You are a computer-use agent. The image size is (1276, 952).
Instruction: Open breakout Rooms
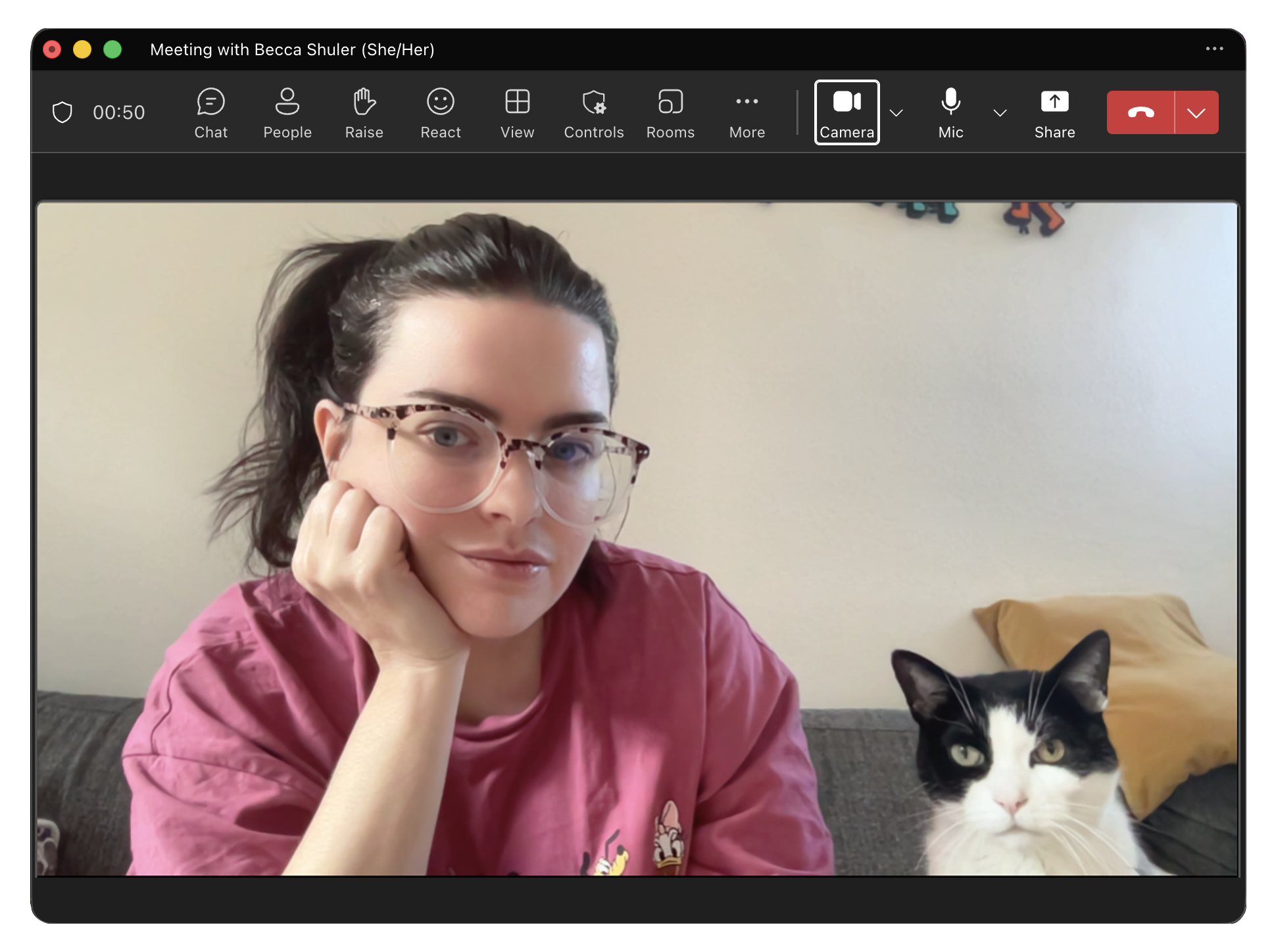pos(670,113)
